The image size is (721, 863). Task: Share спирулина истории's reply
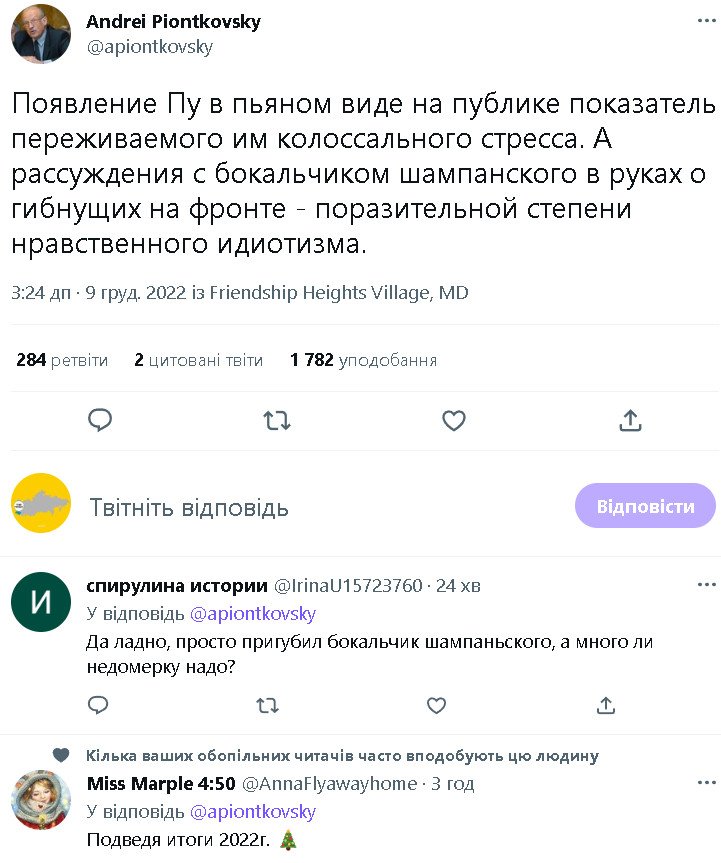tap(605, 705)
